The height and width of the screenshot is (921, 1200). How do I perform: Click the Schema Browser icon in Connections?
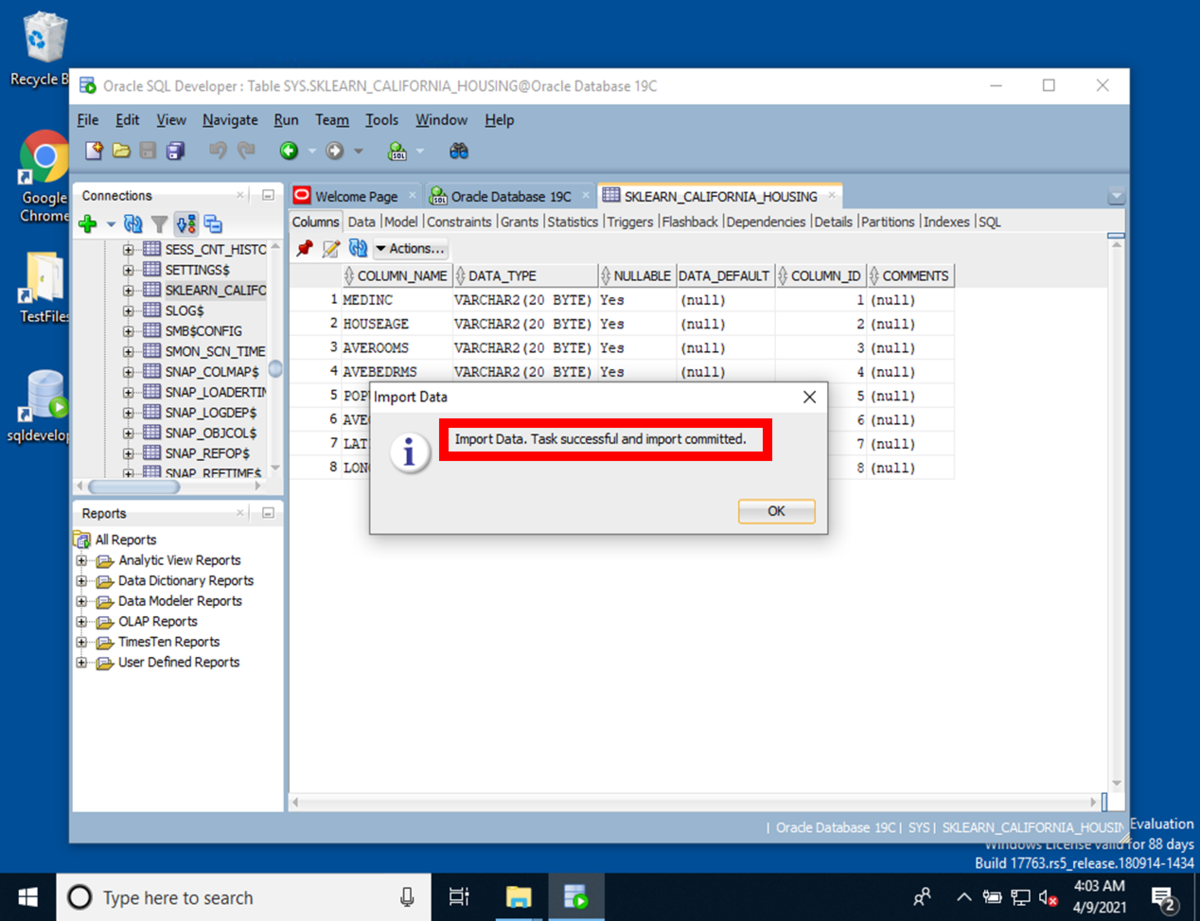(213, 224)
